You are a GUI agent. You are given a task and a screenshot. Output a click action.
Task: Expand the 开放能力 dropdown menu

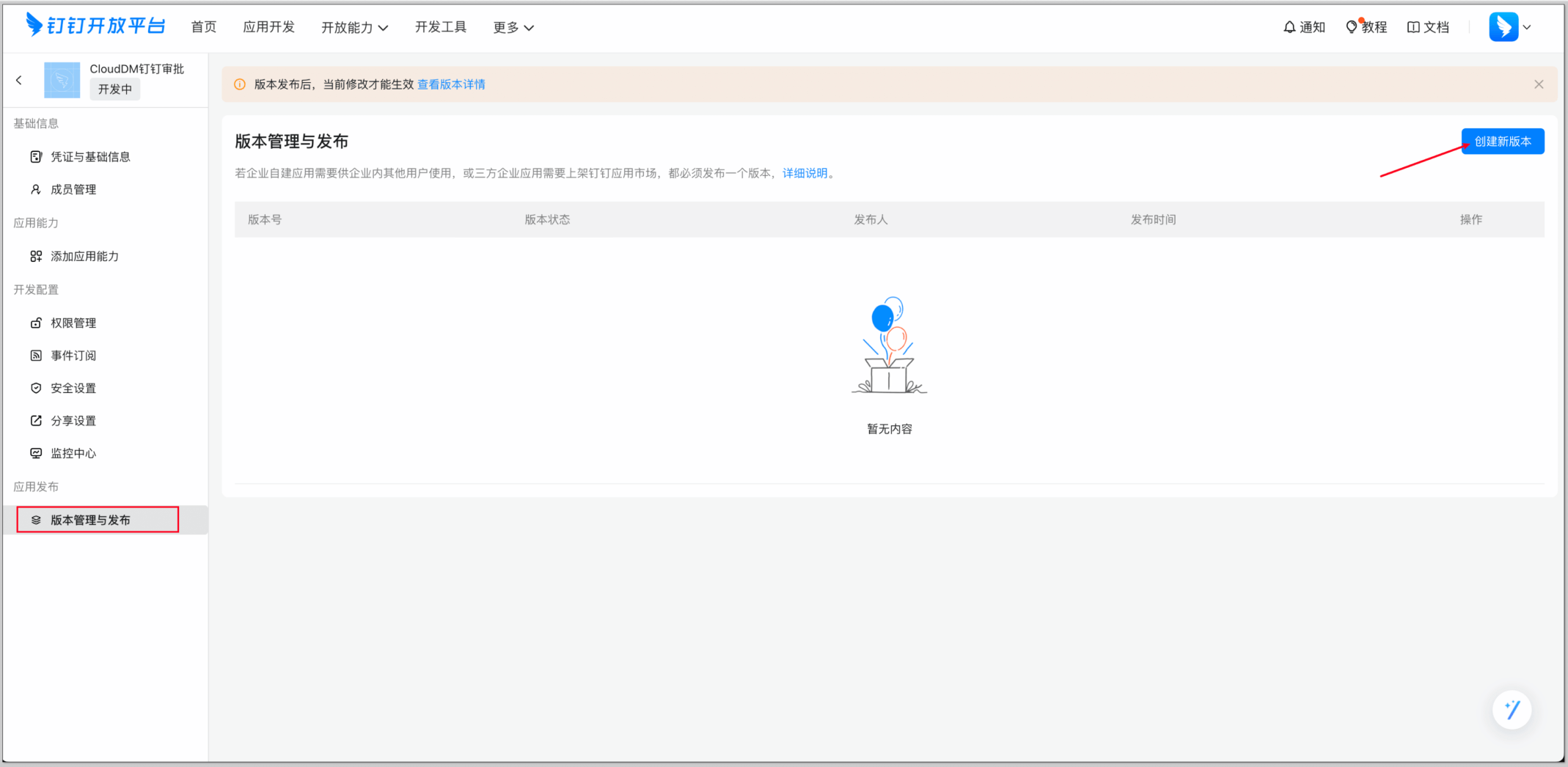[x=354, y=27]
